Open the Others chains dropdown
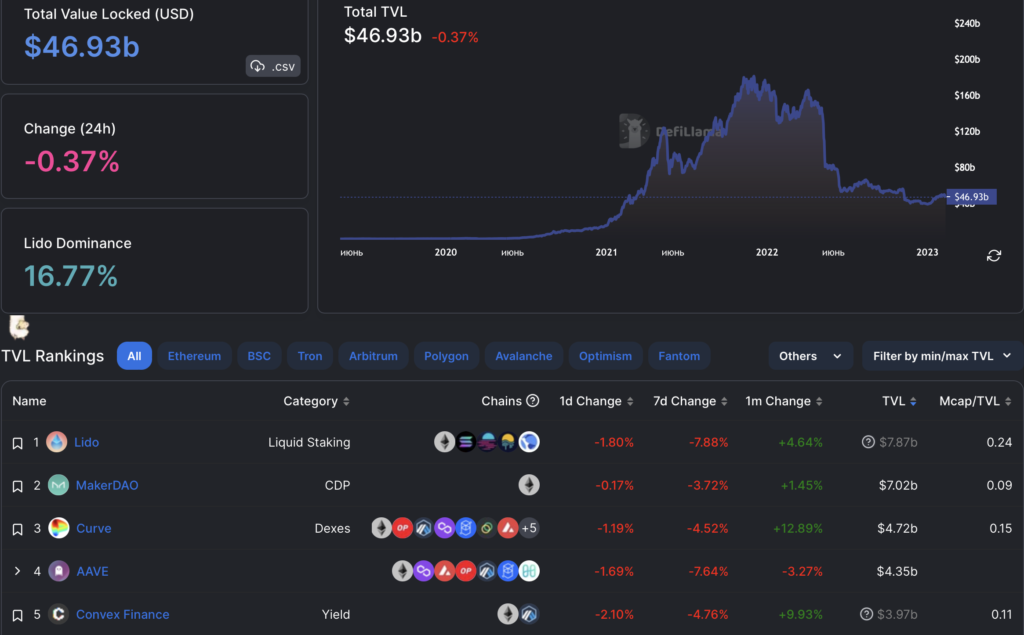This screenshot has height=635, width=1024. click(x=810, y=356)
